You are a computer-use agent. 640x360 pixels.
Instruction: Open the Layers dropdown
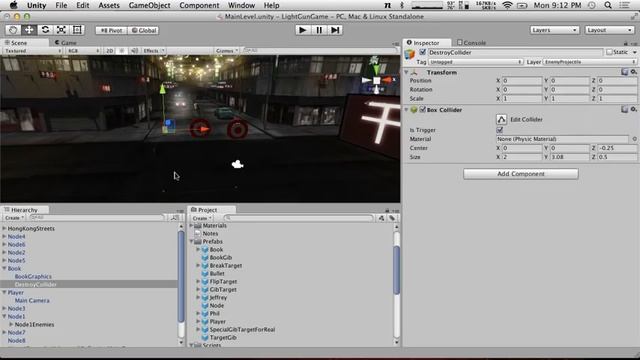tap(554, 30)
